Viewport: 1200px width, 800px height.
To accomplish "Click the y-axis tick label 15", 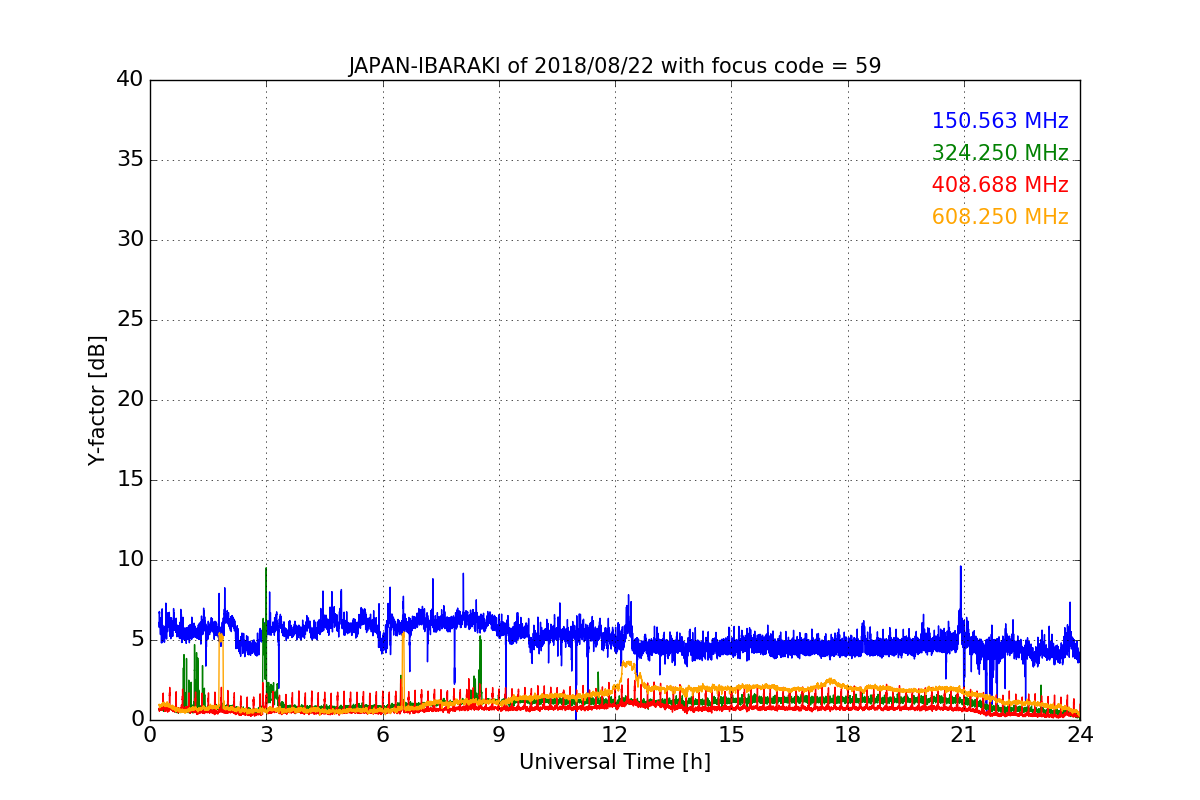I will [x=130, y=479].
